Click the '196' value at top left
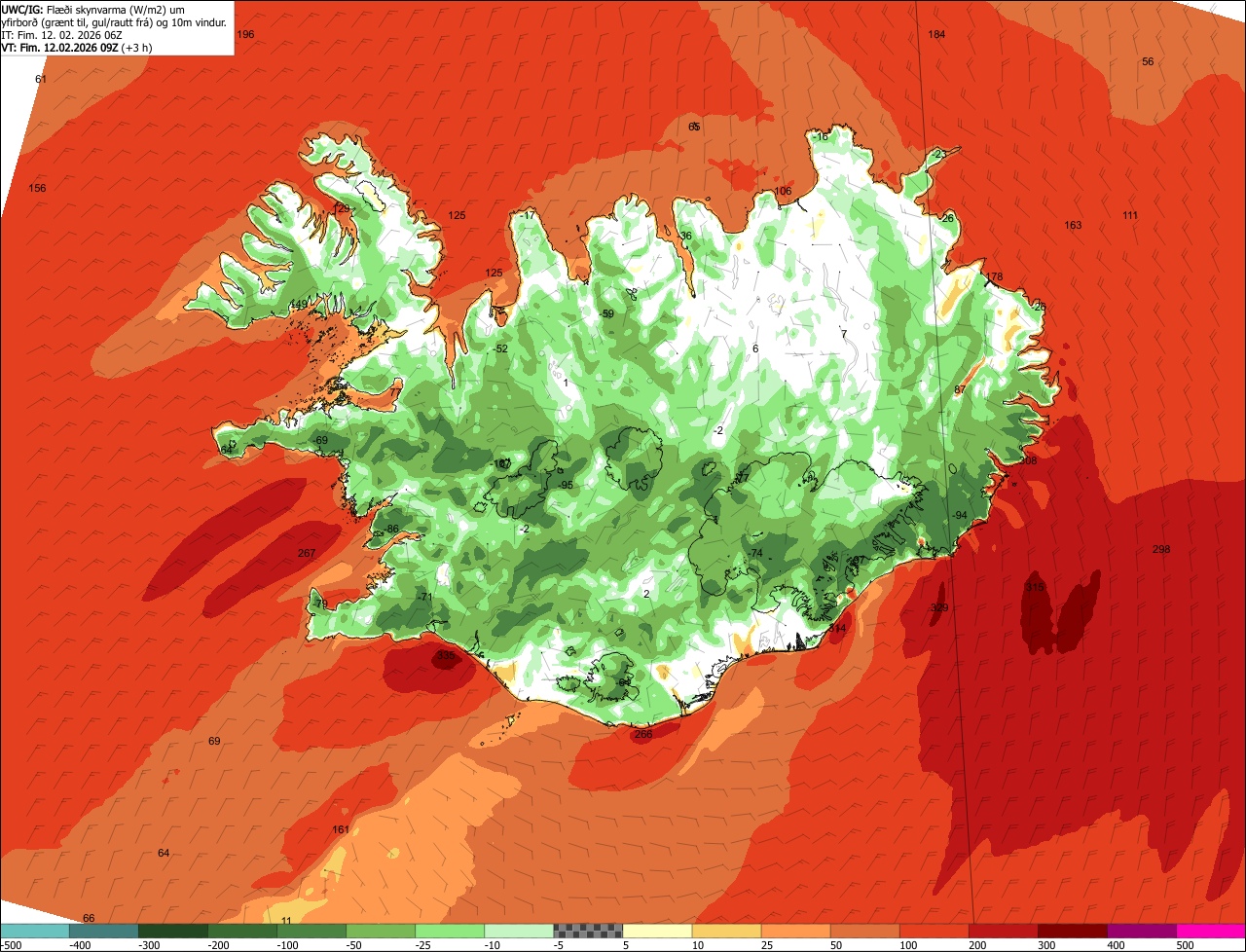 click(245, 34)
